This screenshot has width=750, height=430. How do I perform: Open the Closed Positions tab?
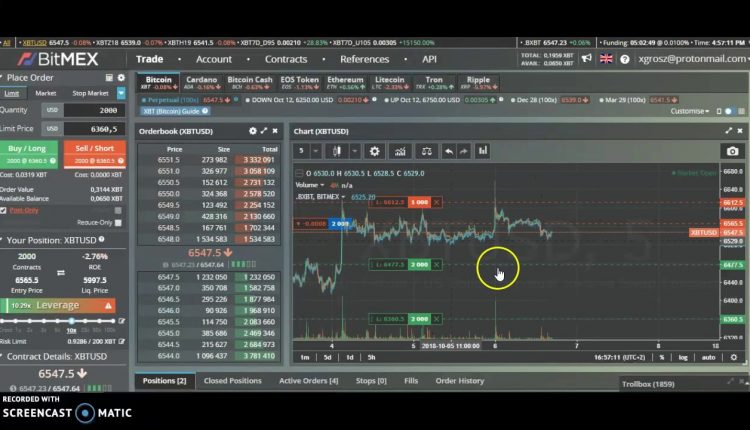pyautogui.click(x=232, y=381)
